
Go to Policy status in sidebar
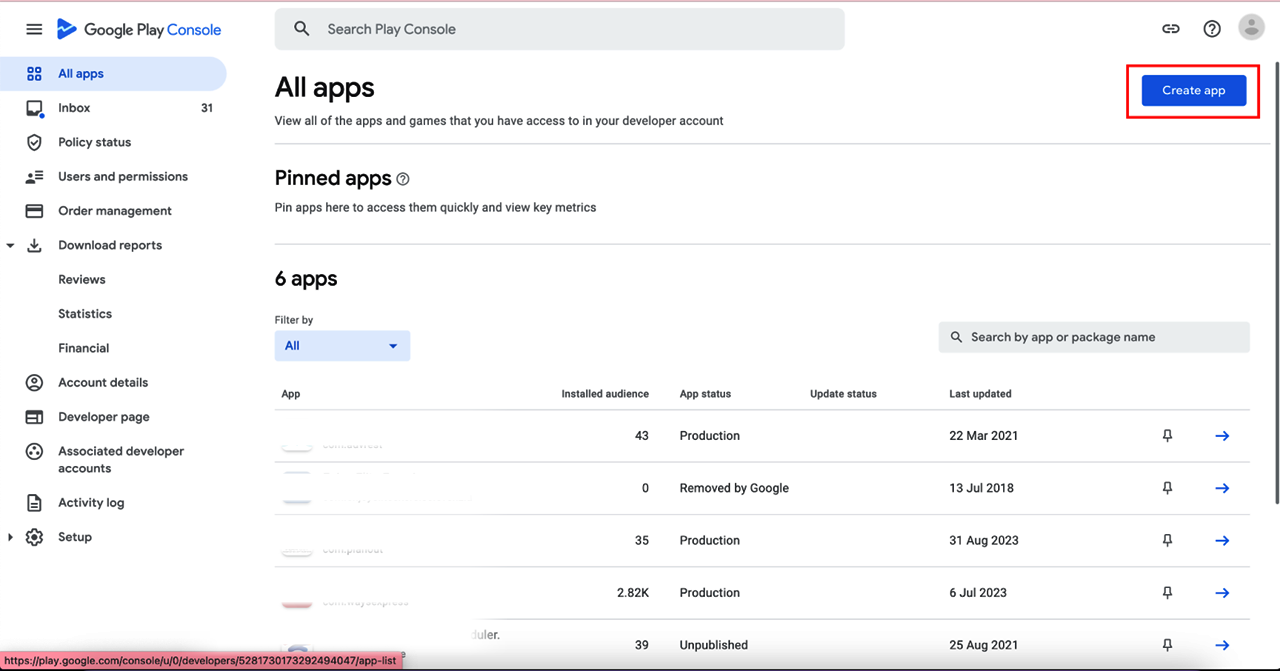point(94,142)
